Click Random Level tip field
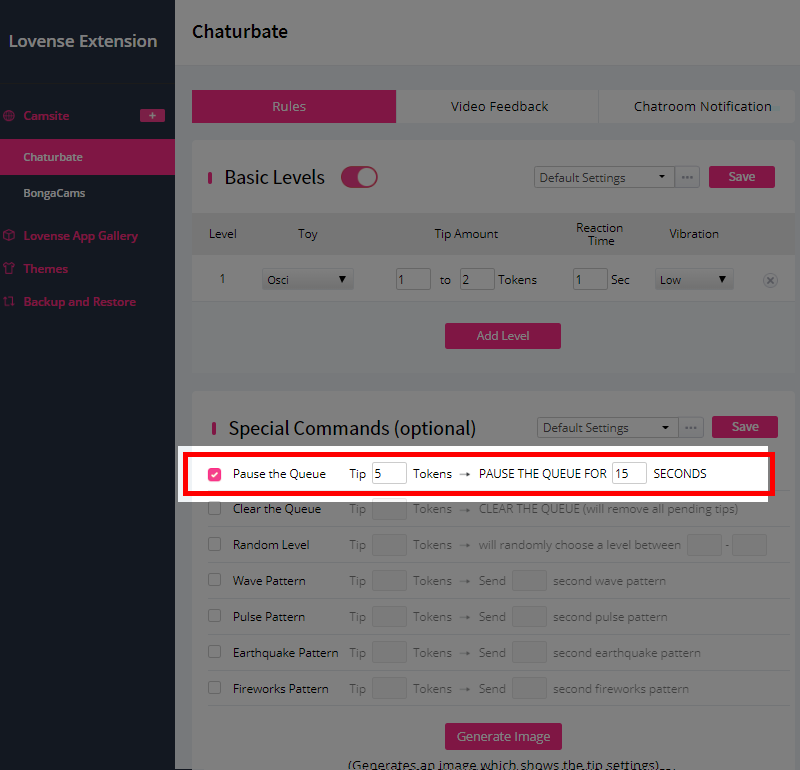 coord(389,545)
